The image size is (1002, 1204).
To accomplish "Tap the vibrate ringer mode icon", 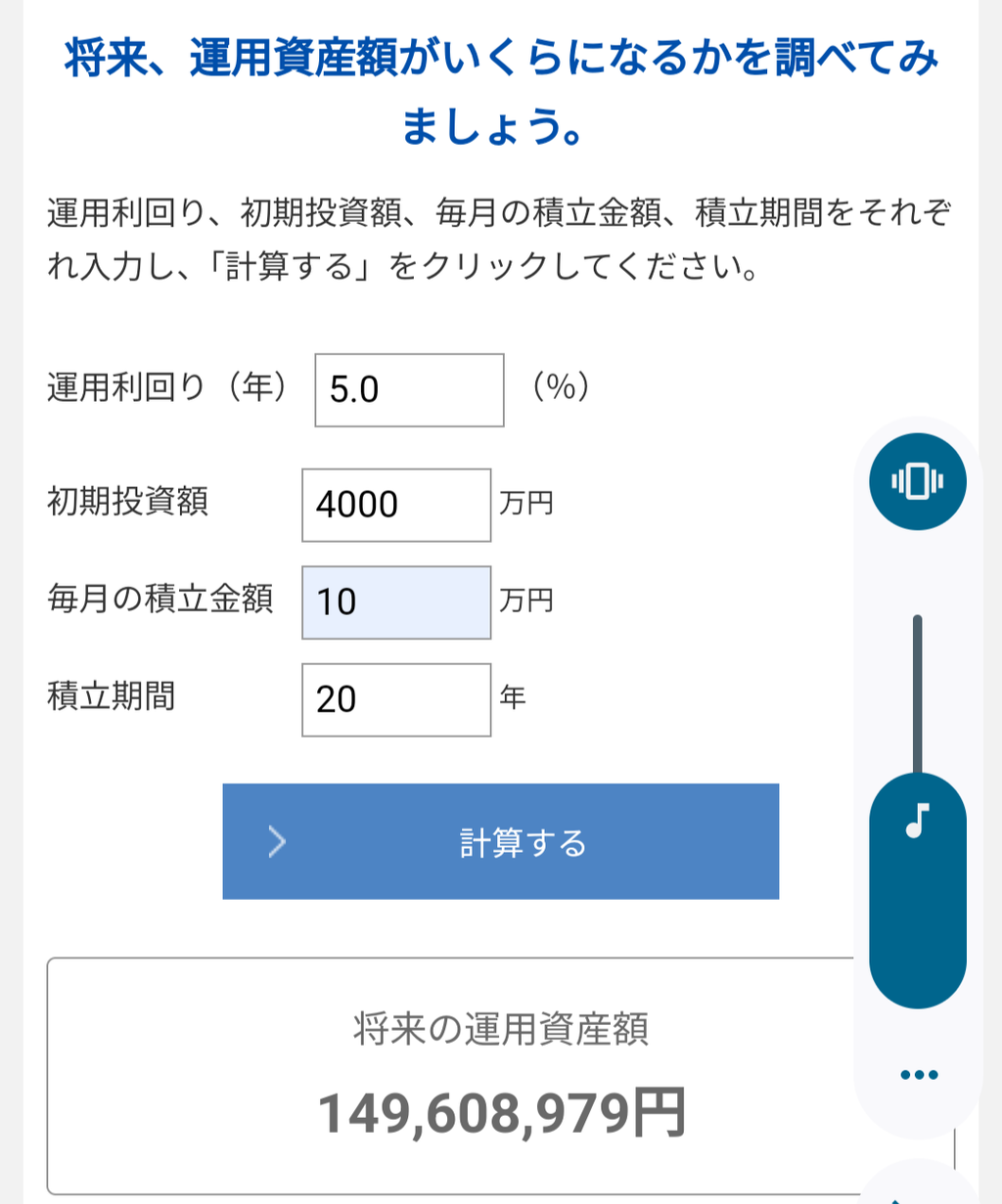I will [917, 481].
